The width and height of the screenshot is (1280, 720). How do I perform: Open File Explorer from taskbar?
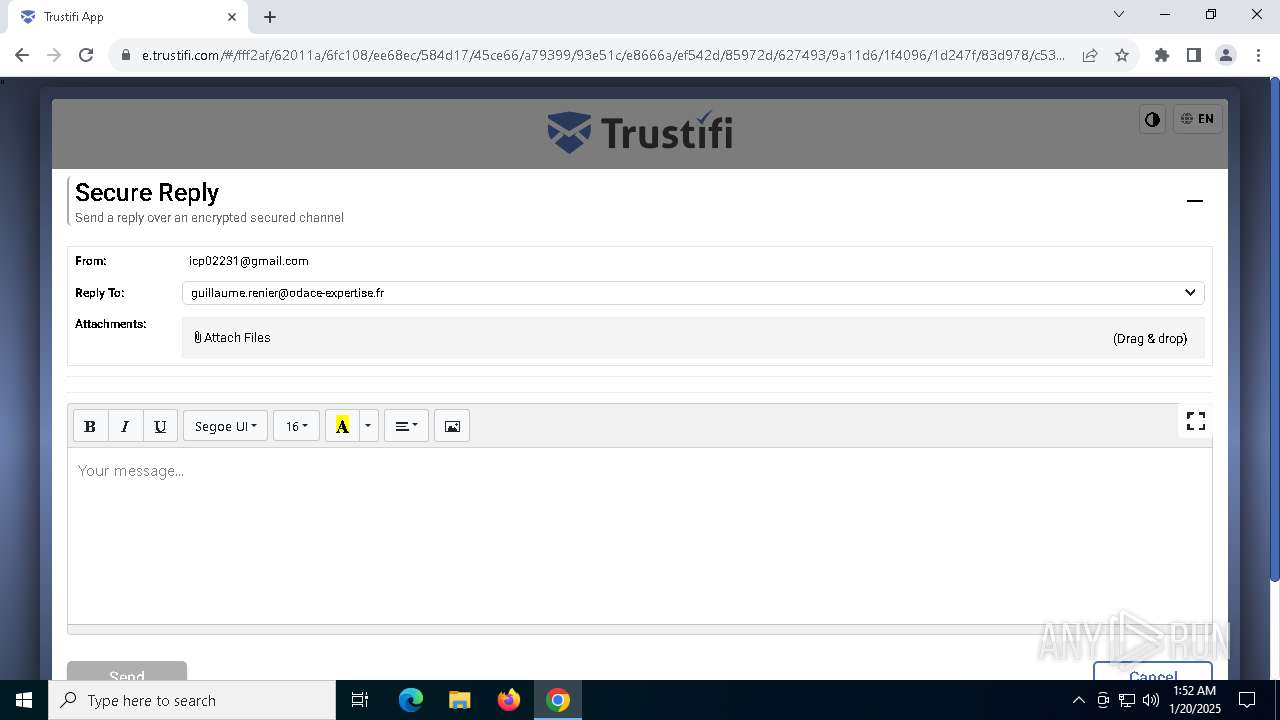459,700
